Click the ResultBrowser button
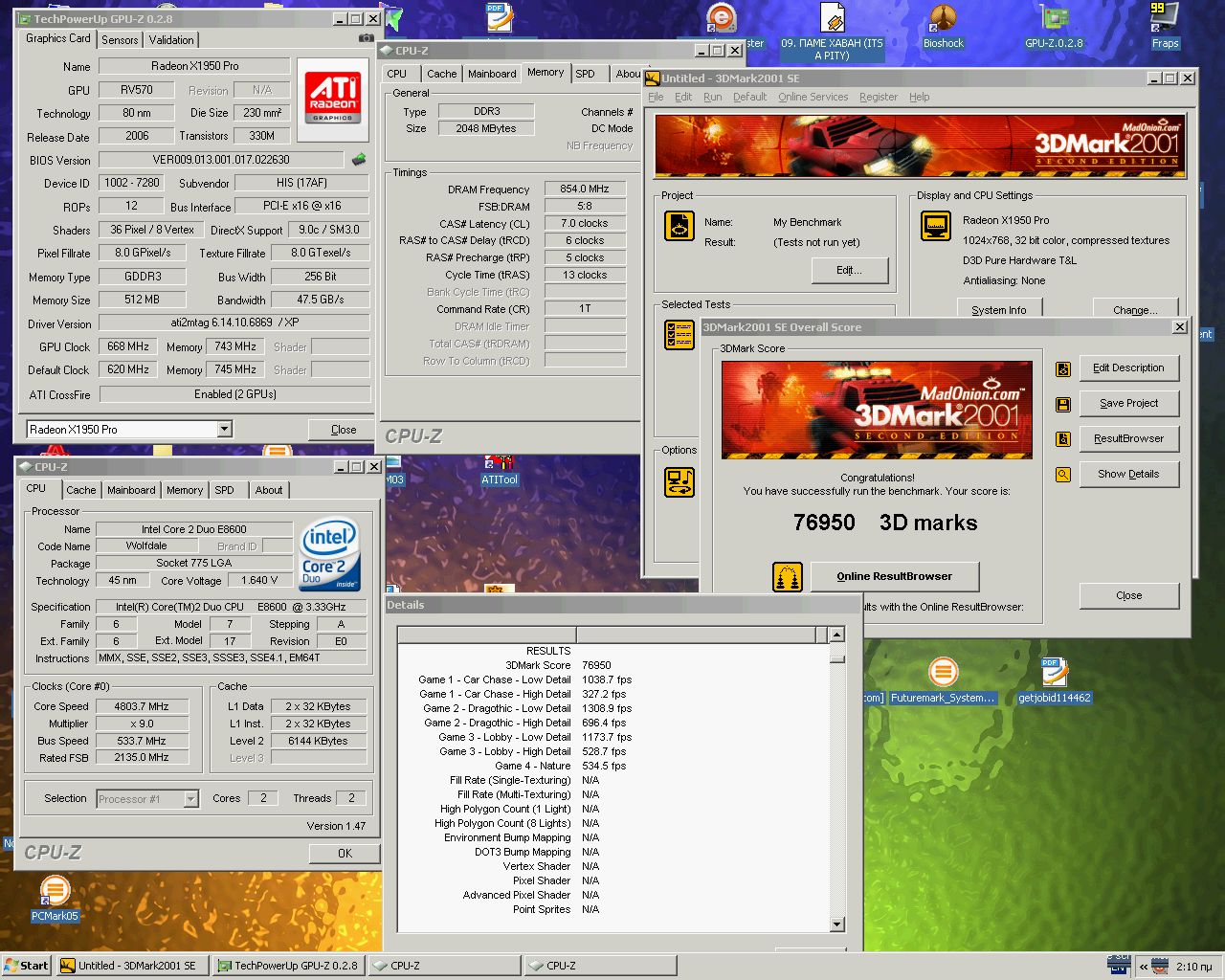Viewport: 1225px width, 980px height. tap(1128, 439)
